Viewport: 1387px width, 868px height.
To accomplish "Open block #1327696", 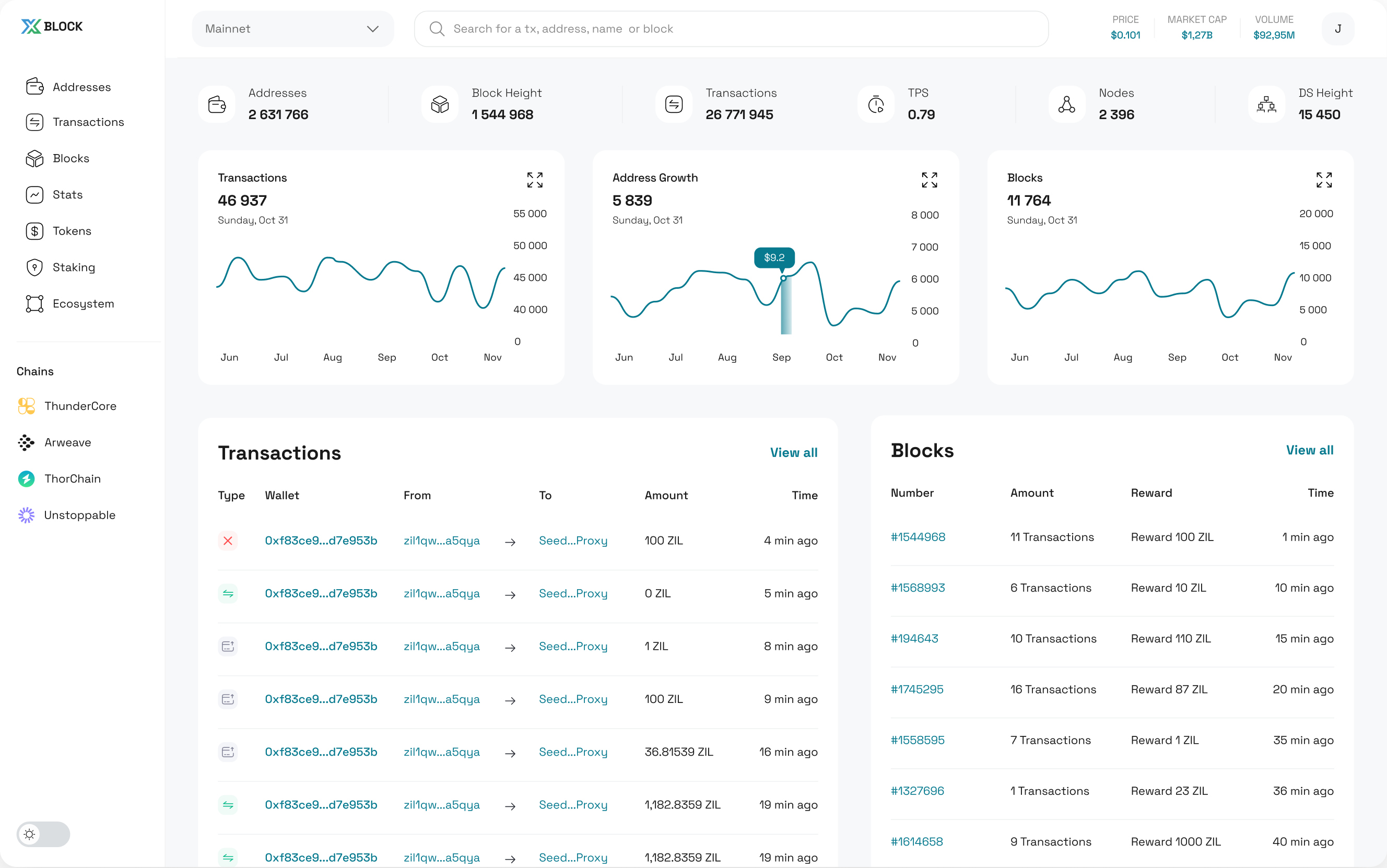I will point(917,791).
